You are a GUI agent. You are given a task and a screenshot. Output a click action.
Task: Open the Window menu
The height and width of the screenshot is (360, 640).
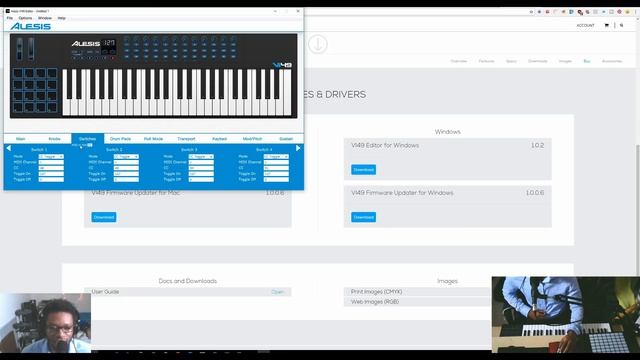(45, 18)
